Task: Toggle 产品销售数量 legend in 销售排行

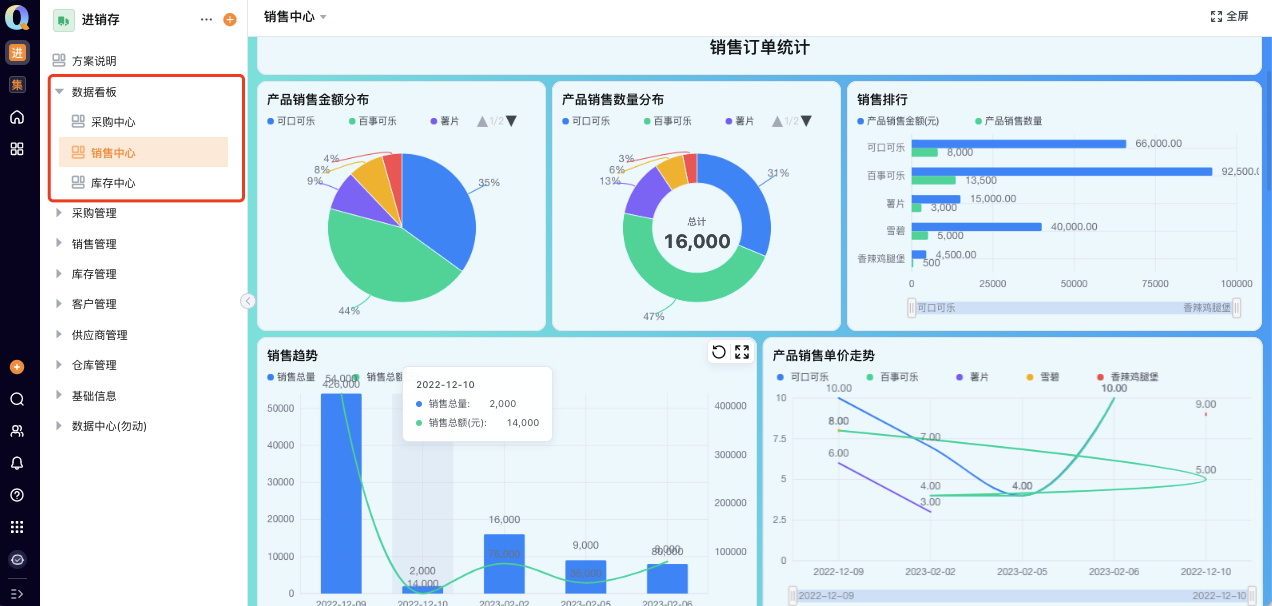Action: click(x=1008, y=121)
